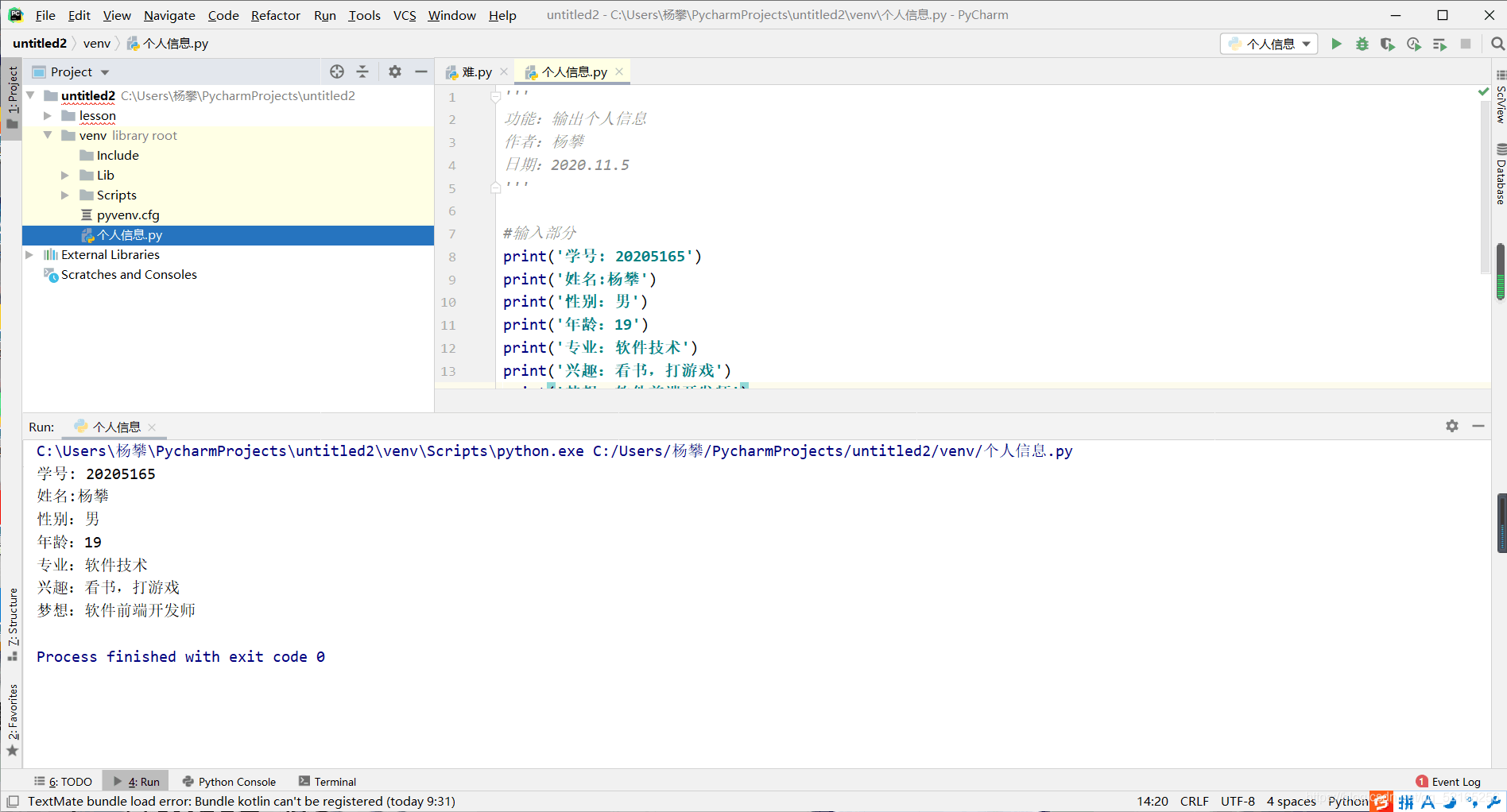Close the 个人信息 run tab
Image resolution: width=1507 pixels, height=812 pixels.
152,427
